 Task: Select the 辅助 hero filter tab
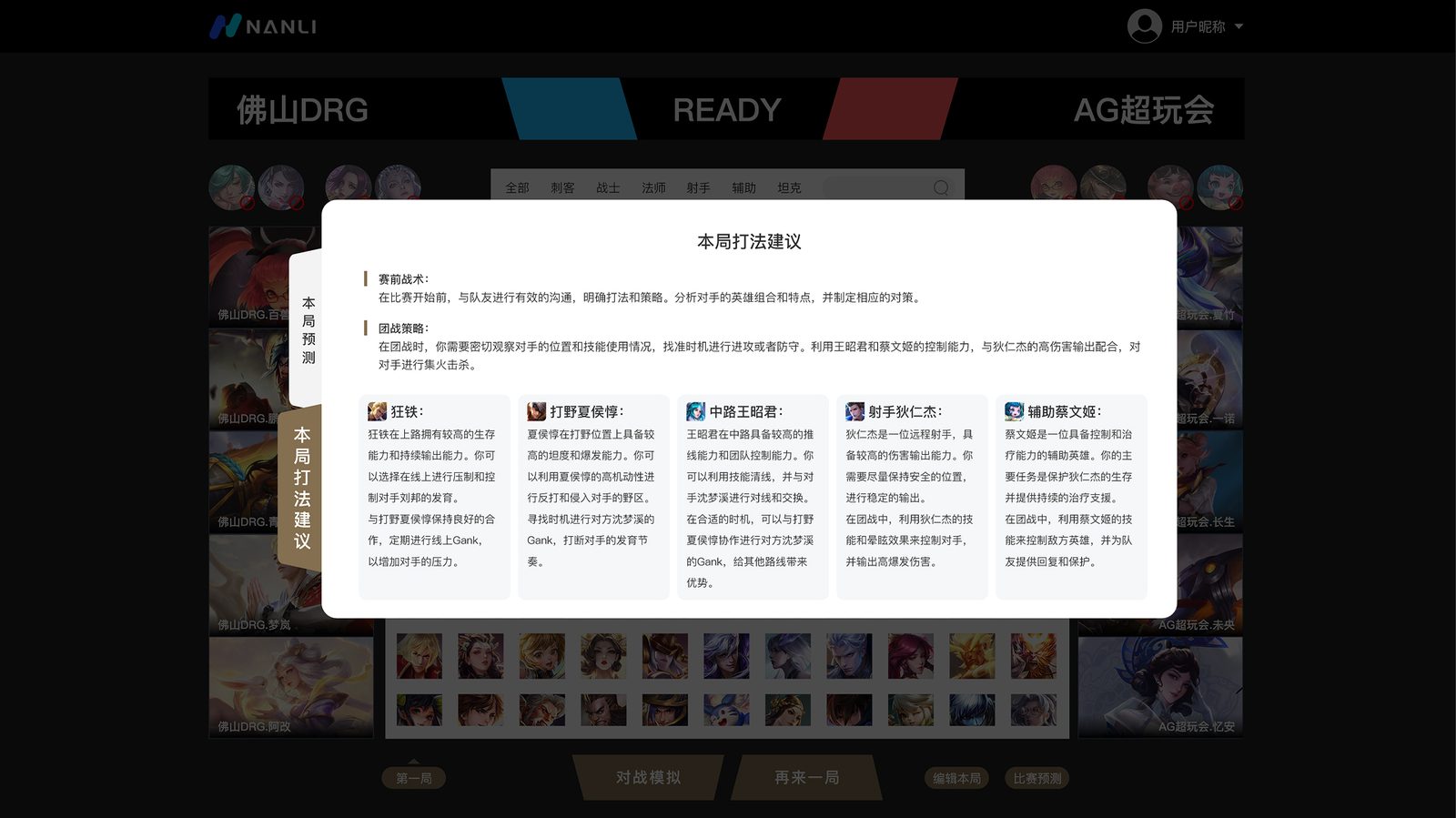743,187
